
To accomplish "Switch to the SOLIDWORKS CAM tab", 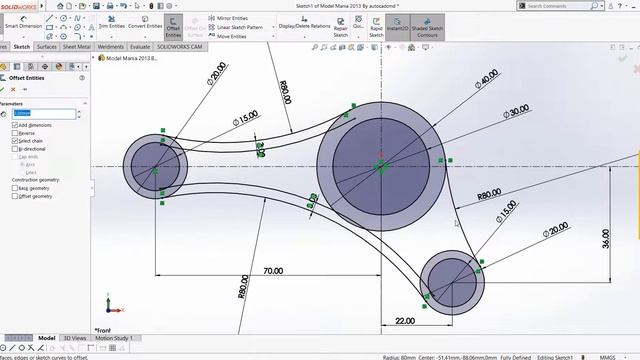I will tap(180, 47).
